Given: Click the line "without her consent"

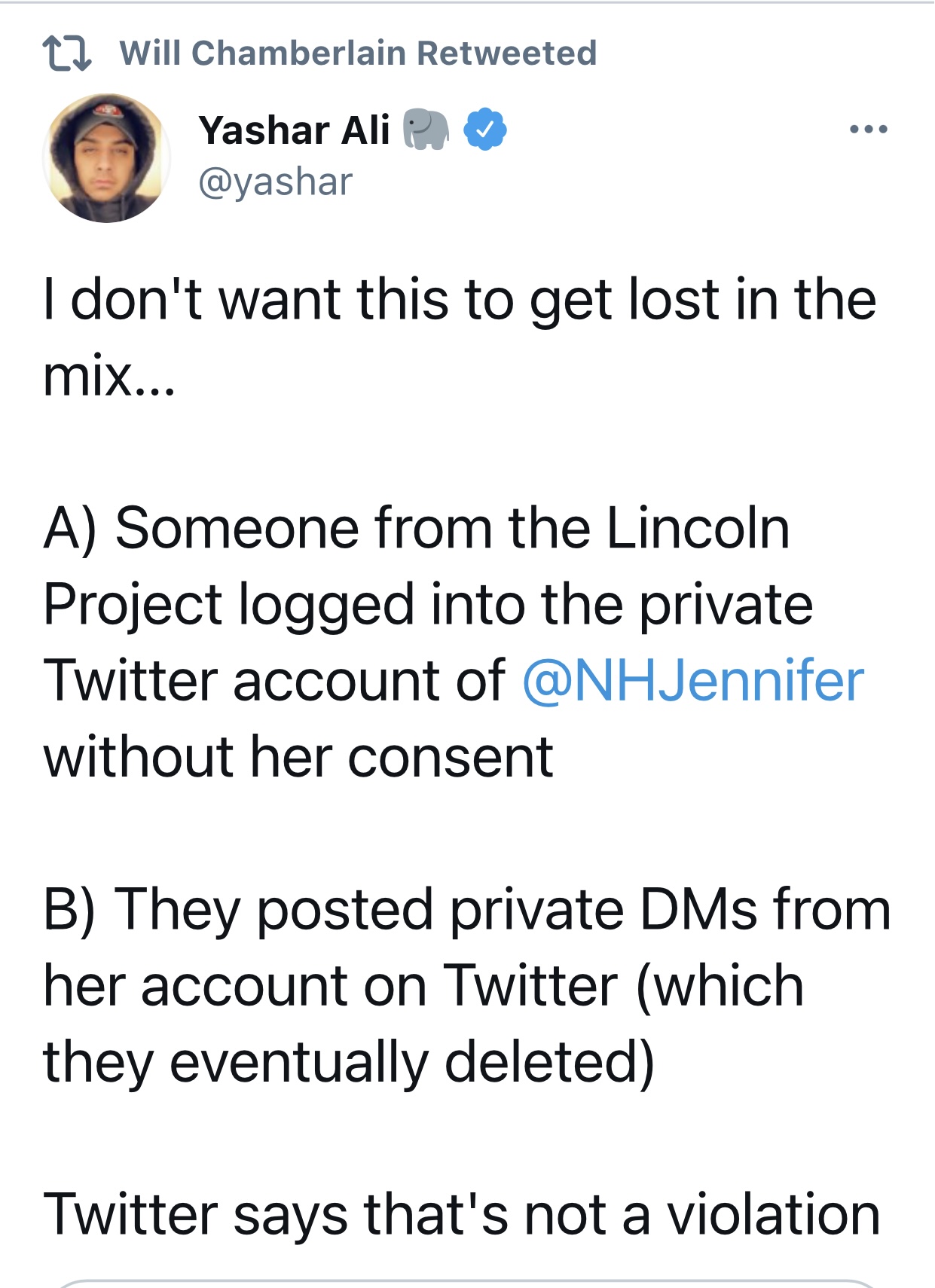Looking at the screenshot, I should (x=298, y=757).
